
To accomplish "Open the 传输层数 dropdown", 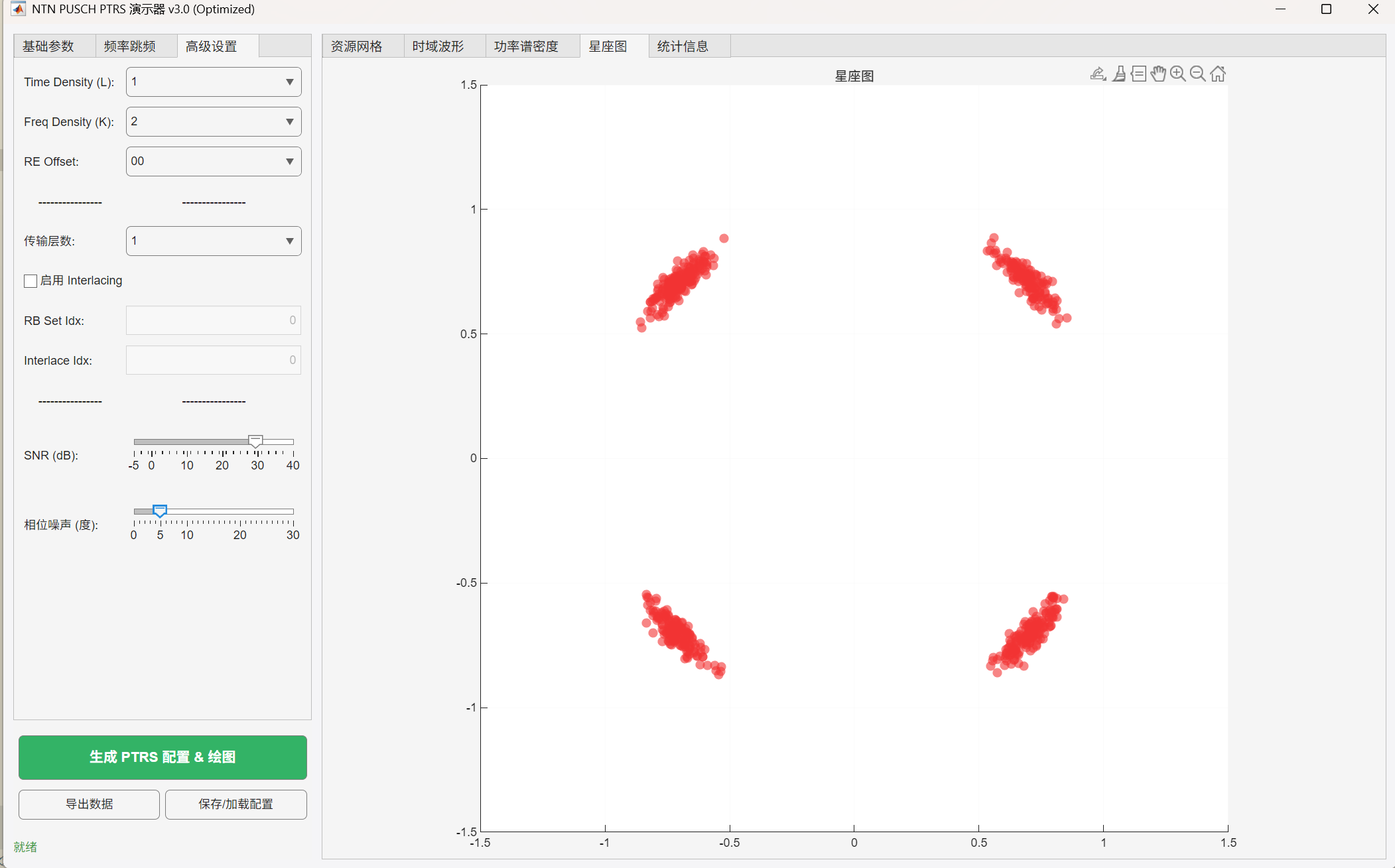I will click(212, 241).
